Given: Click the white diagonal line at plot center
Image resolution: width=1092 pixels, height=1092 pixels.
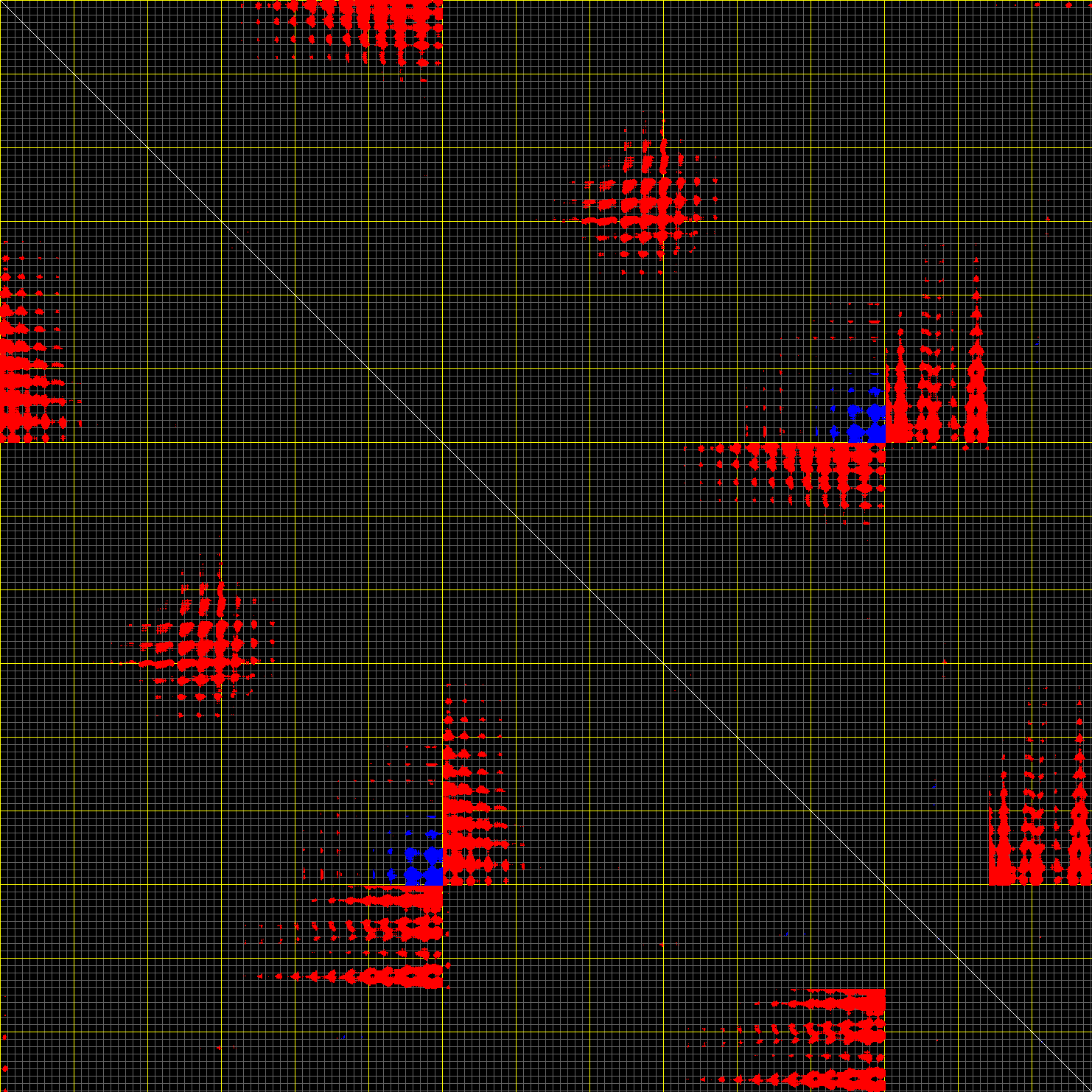Looking at the screenshot, I should 546,546.
